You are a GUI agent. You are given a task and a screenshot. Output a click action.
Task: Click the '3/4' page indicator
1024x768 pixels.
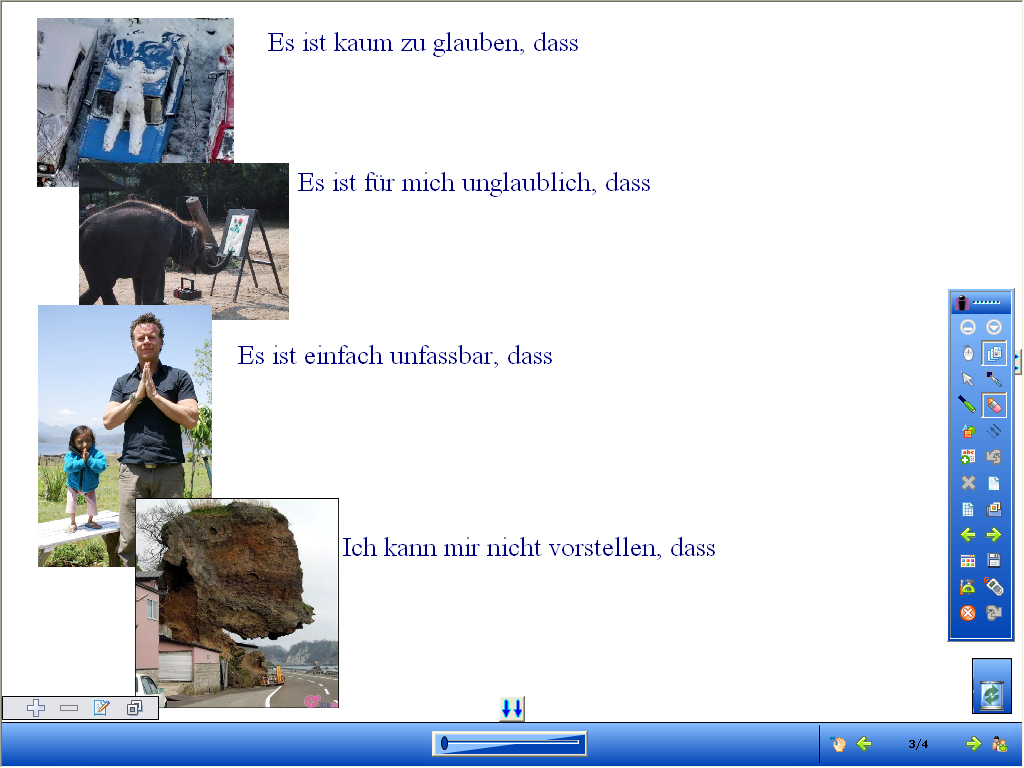click(918, 743)
